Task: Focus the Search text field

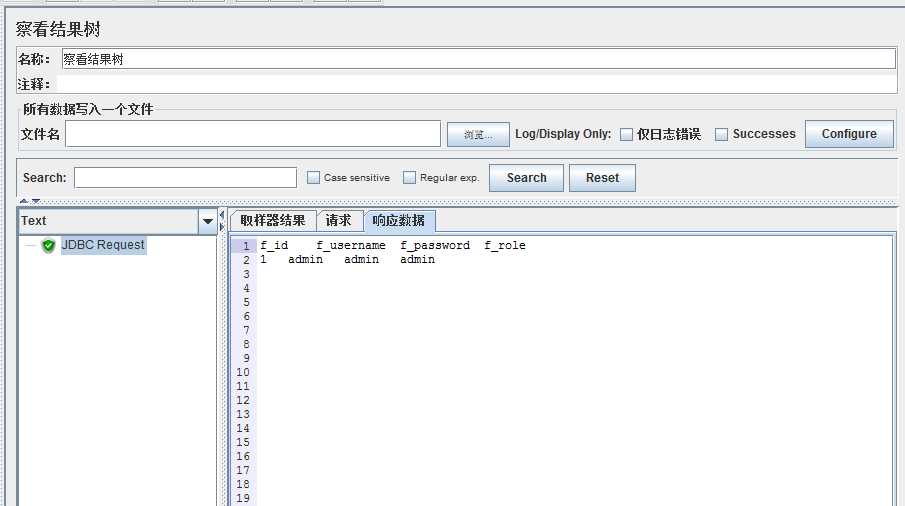Action: pyautogui.click(x=185, y=178)
